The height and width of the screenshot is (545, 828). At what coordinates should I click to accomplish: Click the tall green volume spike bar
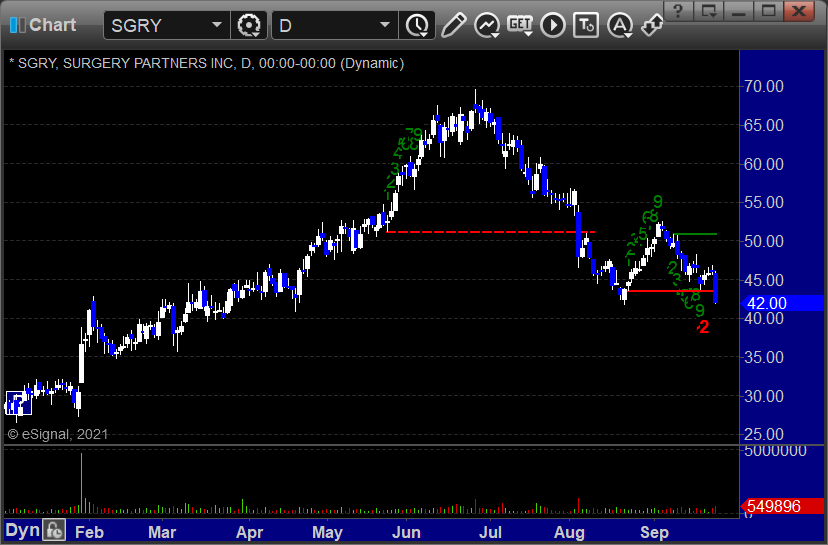[x=81, y=483]
